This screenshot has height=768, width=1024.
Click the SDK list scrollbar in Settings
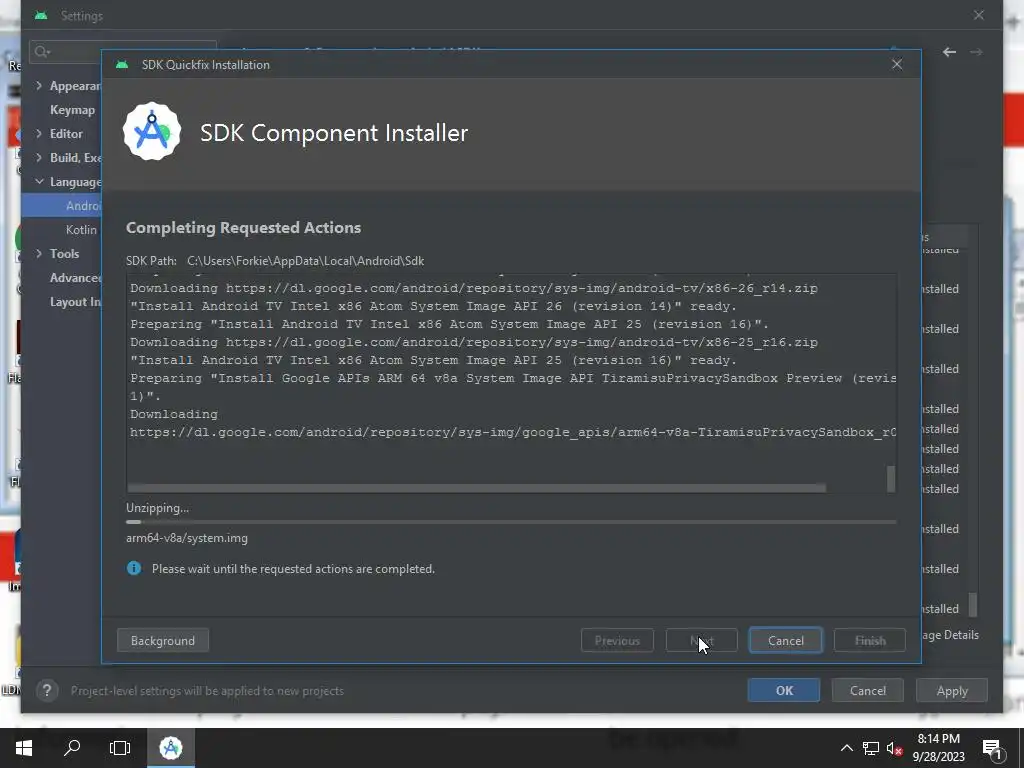pos(972,604)
